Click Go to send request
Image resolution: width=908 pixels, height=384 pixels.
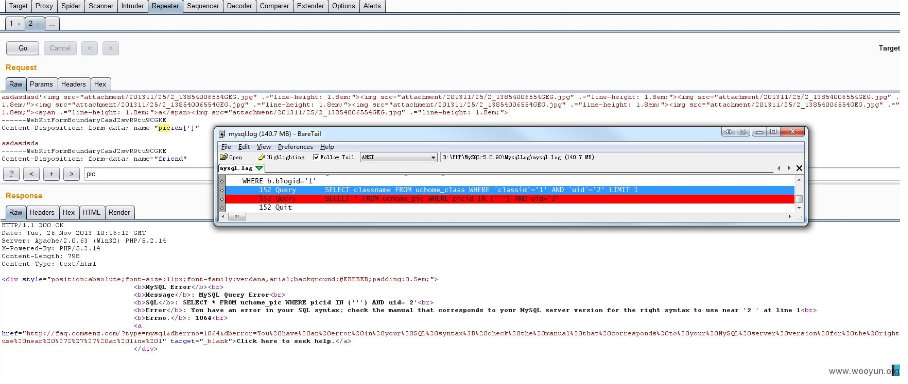click(23, 48)
